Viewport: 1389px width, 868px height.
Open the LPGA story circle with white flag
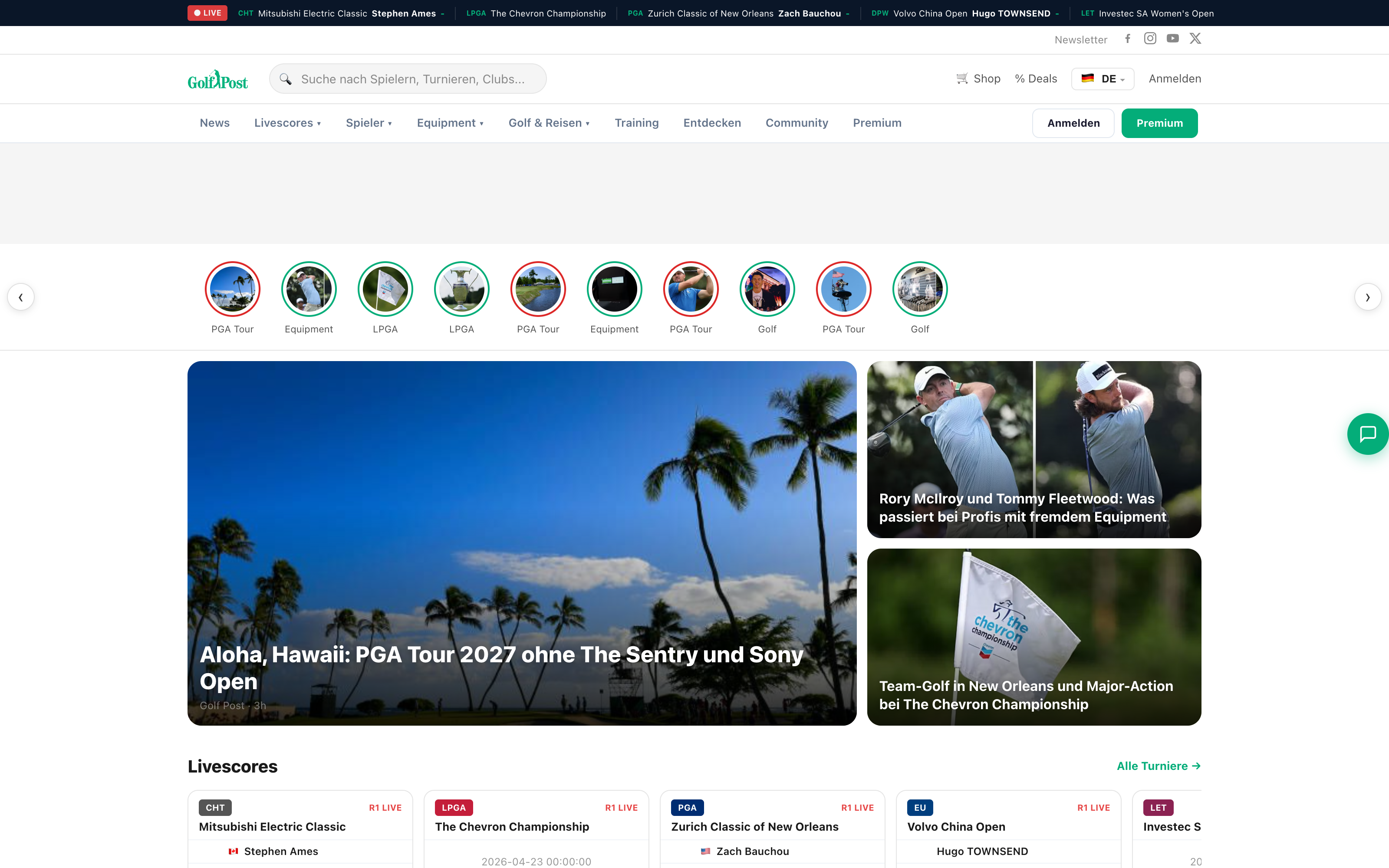(385, 289)
